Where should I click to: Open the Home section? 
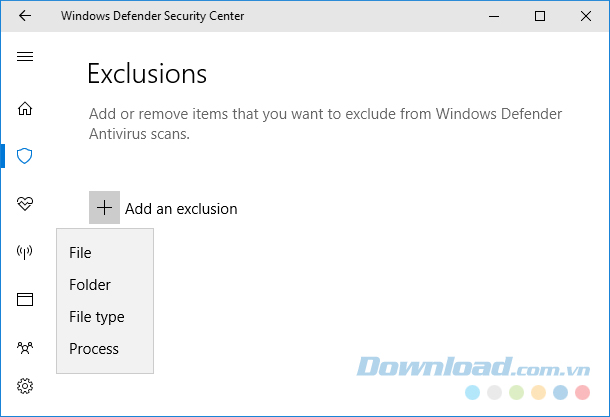25,108
